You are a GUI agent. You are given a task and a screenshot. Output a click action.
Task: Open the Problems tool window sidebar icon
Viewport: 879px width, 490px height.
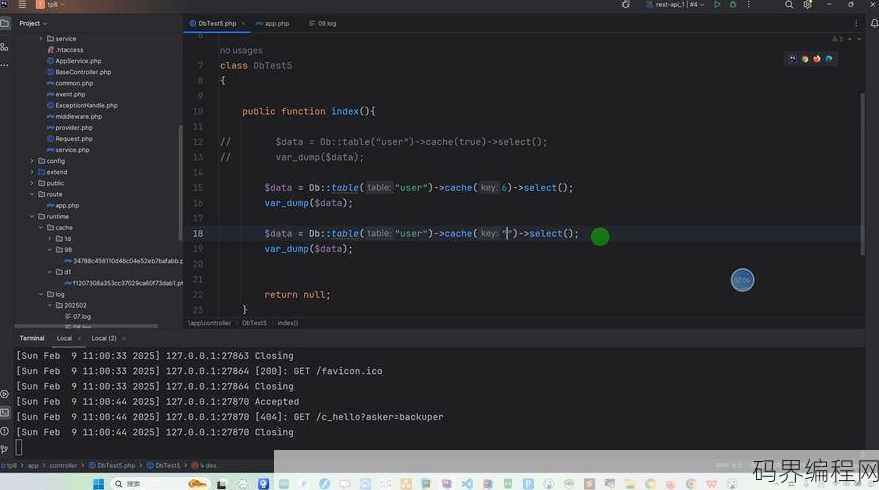click(4, 431)
